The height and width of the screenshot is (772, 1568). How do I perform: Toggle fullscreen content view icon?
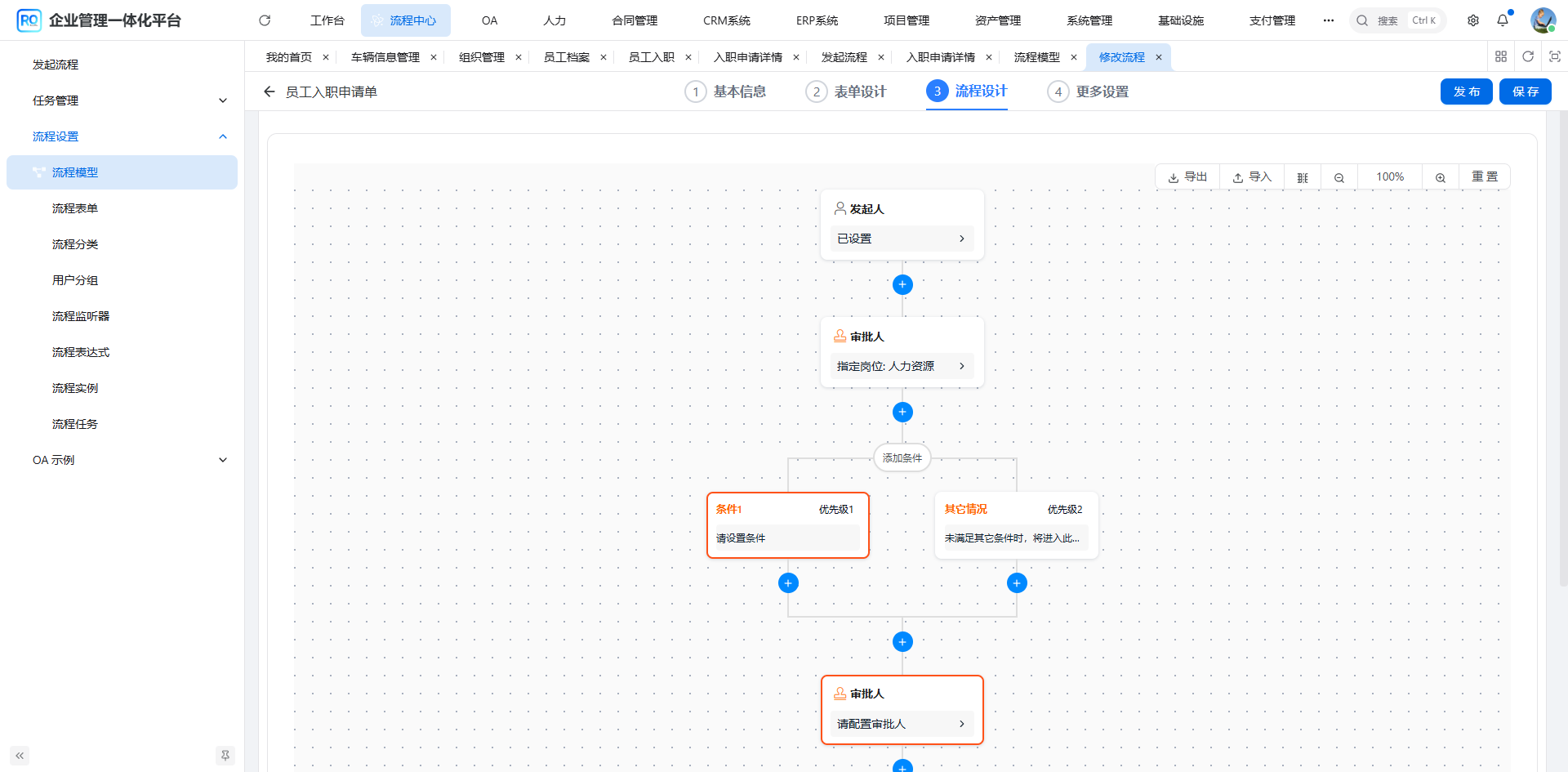[1555, 56]
